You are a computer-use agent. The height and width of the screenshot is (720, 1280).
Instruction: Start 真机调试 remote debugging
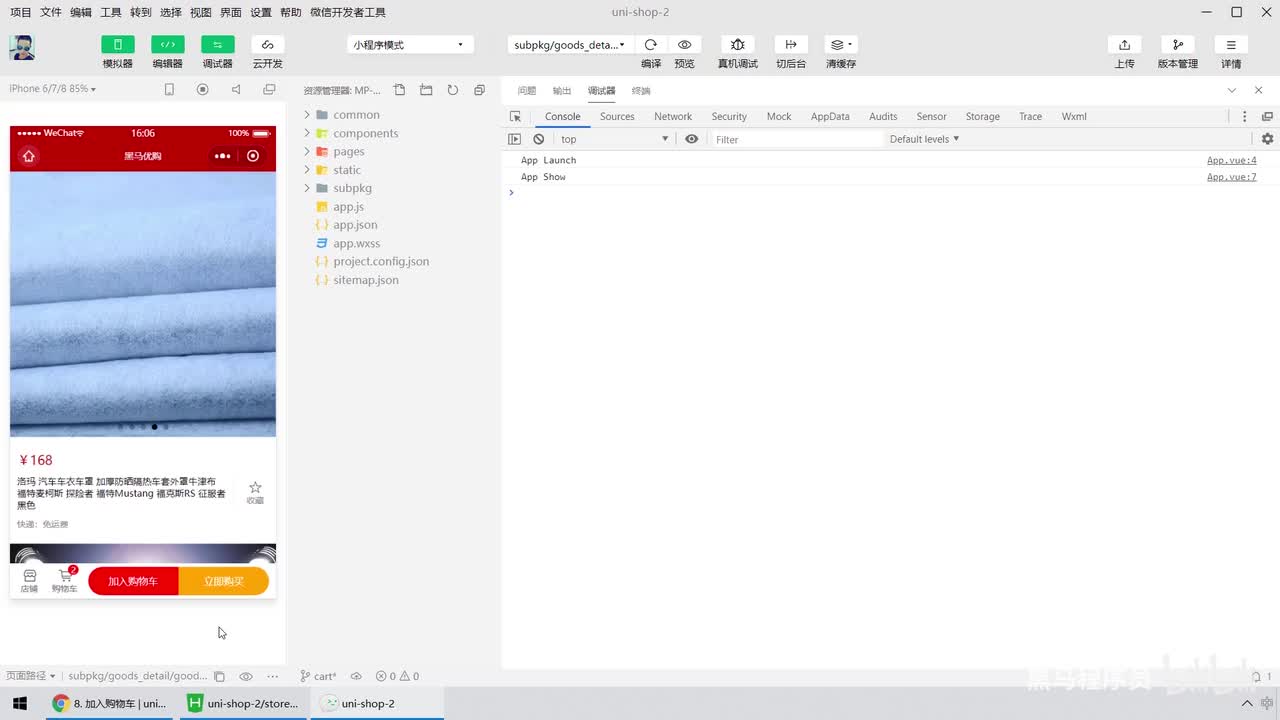coord(738,45)
